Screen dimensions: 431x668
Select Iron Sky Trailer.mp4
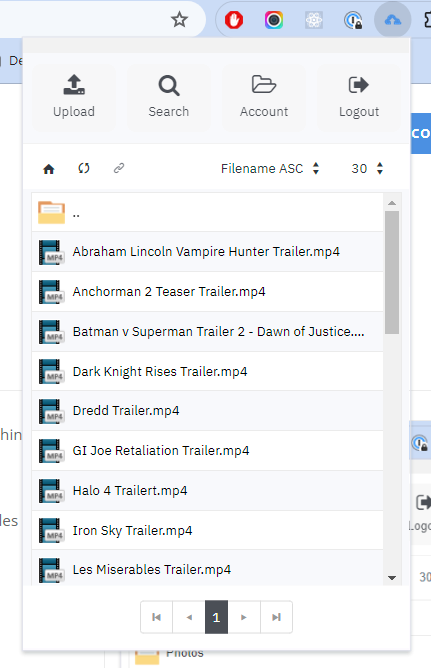(x=207, y=530)
